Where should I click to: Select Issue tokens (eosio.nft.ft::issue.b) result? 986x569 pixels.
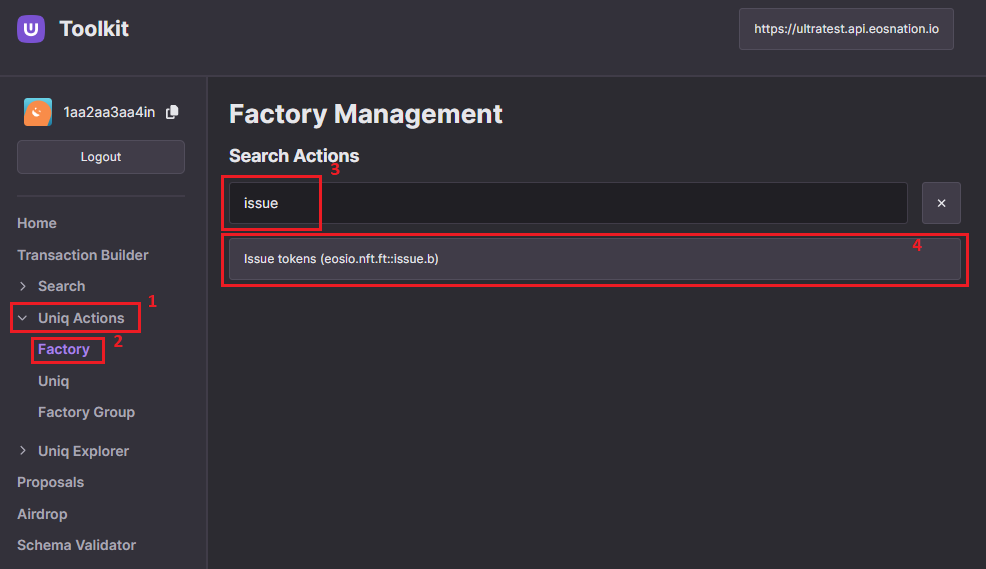point(594,258)
